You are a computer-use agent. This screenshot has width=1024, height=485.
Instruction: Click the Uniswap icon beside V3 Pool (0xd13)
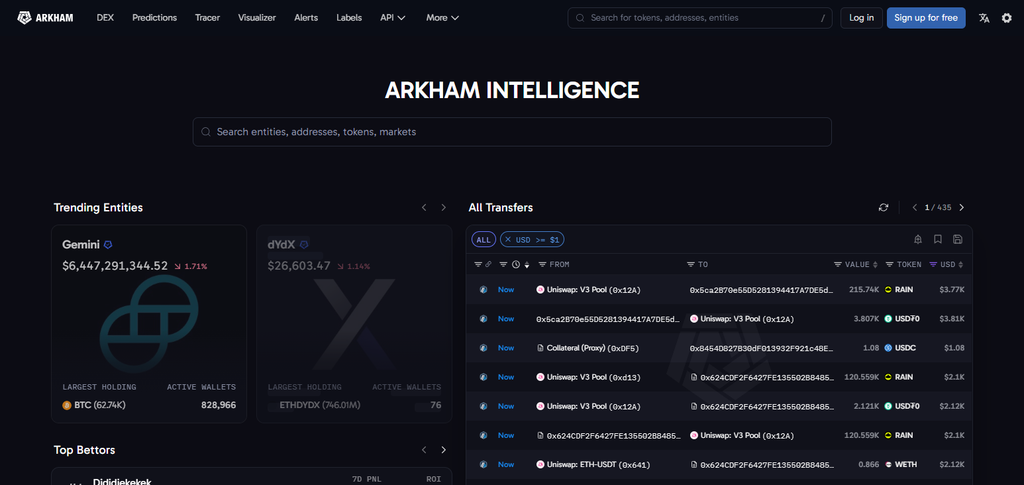tap(540, 377)
